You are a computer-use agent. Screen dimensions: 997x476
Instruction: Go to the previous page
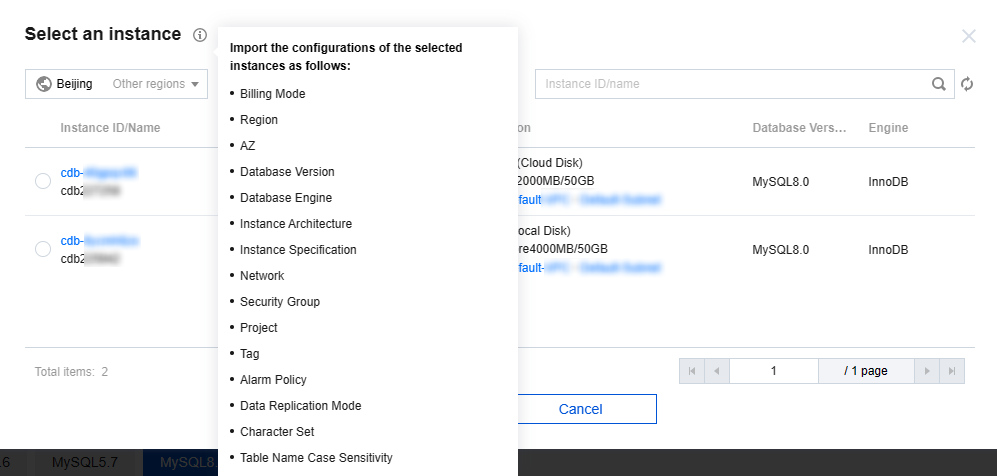tap(717, 371)
